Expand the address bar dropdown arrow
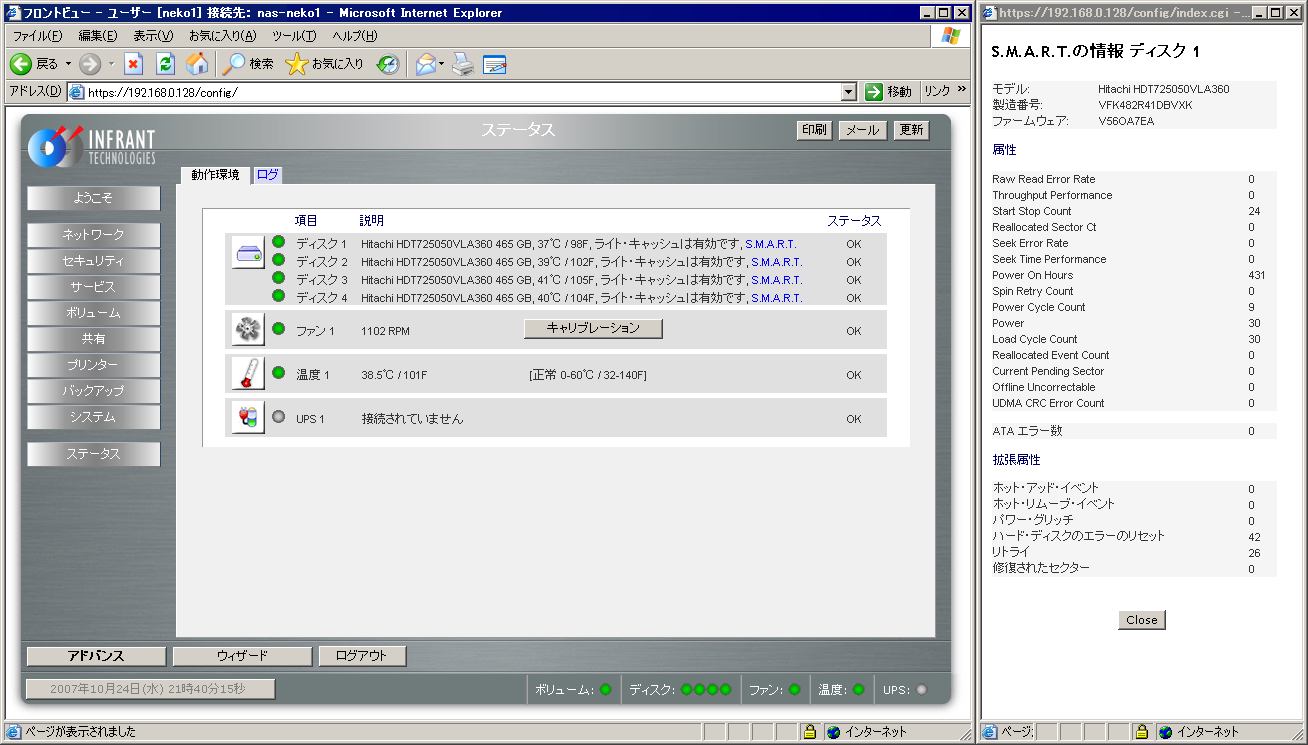1308x745 pixels. pos(849,92)
